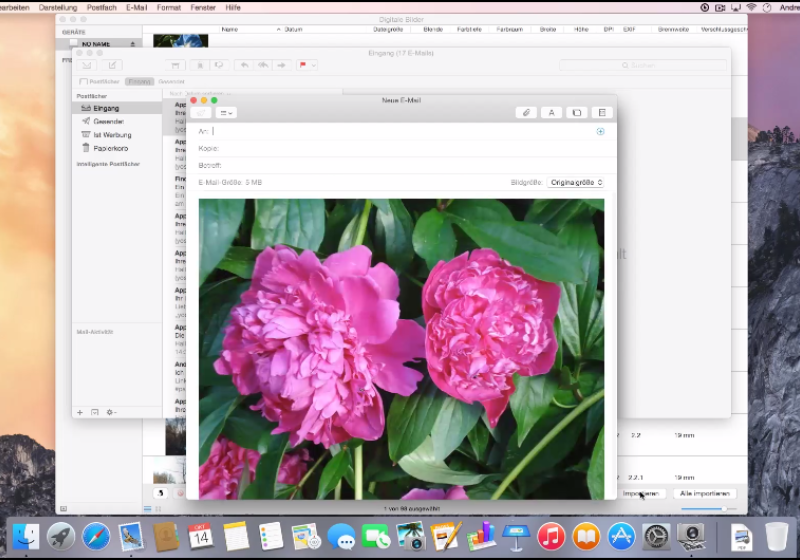
Task: Flag the message with the red flag button
Action: tap(303, 65)
